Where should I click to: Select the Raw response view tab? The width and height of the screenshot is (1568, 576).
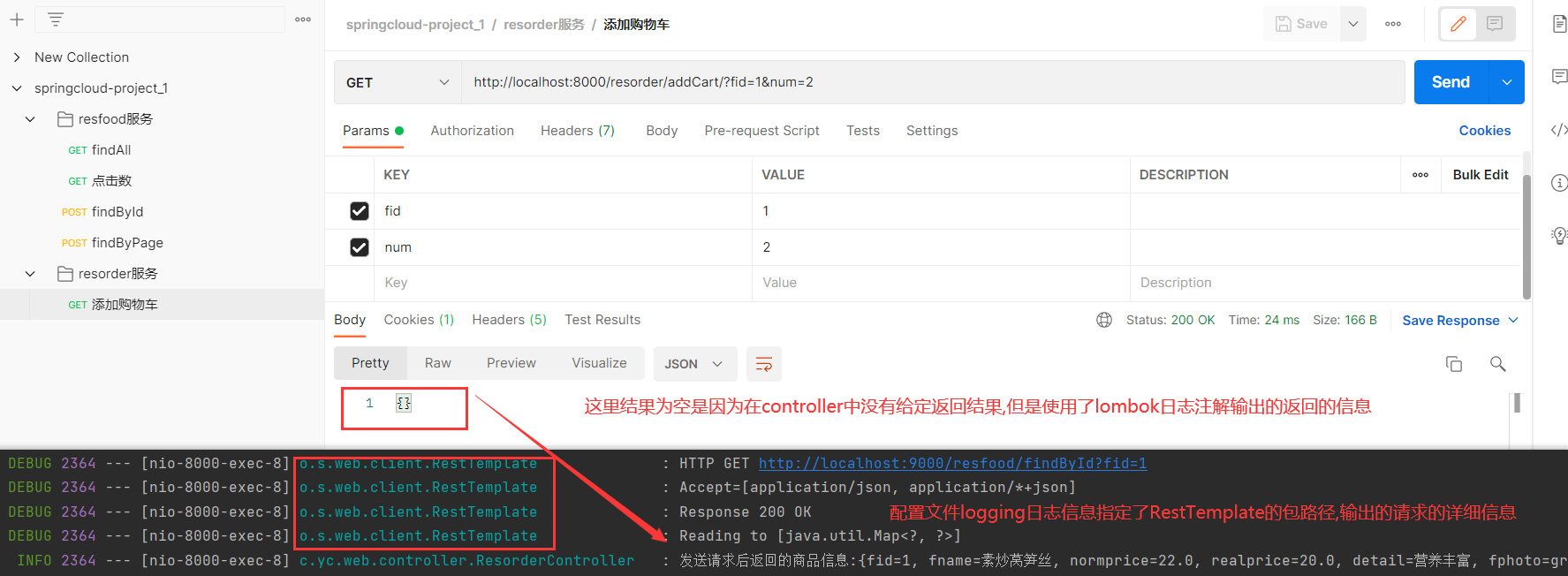[x=437, y=363]
